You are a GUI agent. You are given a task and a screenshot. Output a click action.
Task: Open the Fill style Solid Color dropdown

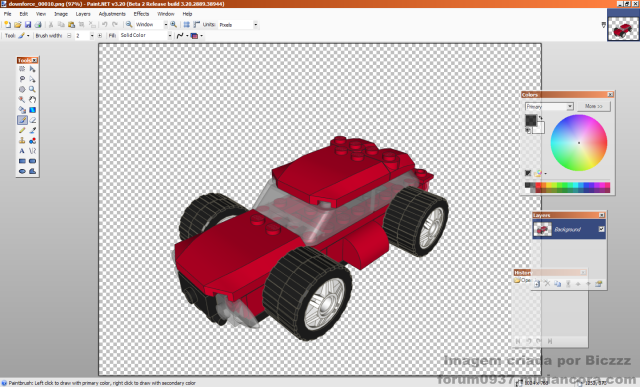(170, 36)
